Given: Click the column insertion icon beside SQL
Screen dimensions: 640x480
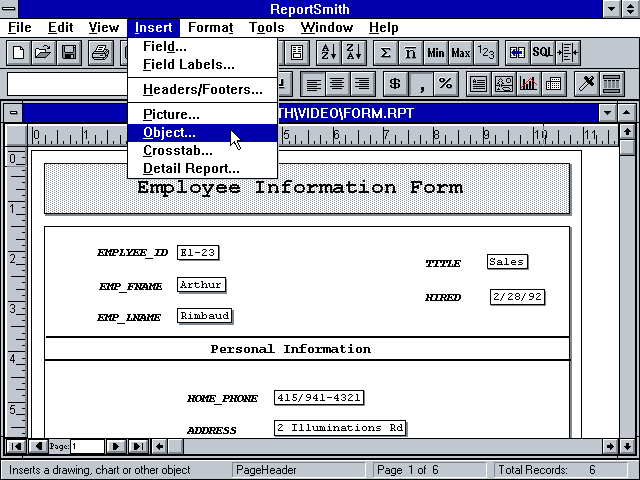Looking at the screenshot, I should click(x=568, y=53).
